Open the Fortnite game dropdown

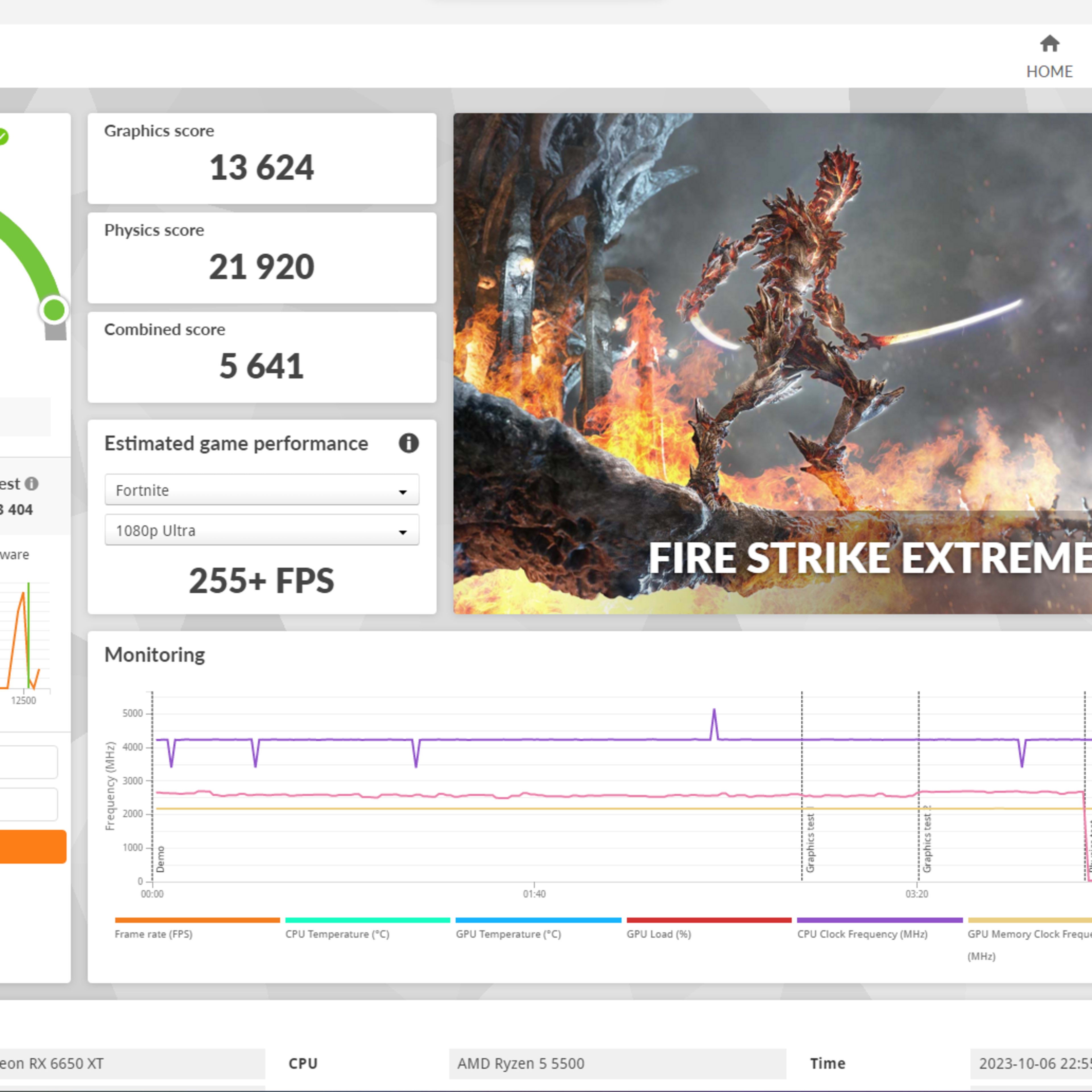click(x=262, y=489)
